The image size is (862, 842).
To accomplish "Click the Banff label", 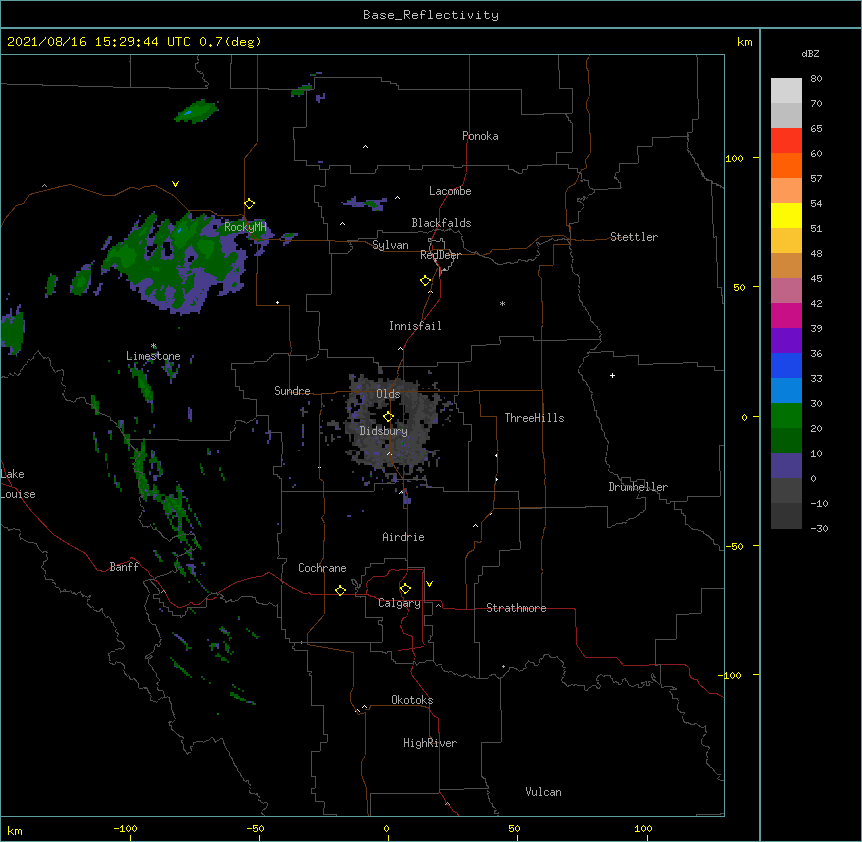I will [124, 567].
